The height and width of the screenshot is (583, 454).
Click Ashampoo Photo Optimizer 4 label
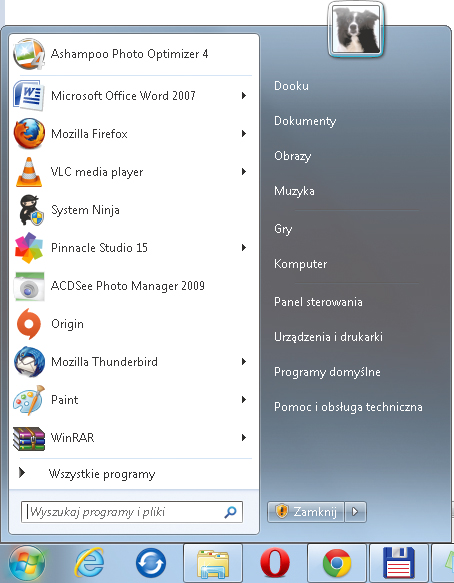tap(129, 54)
